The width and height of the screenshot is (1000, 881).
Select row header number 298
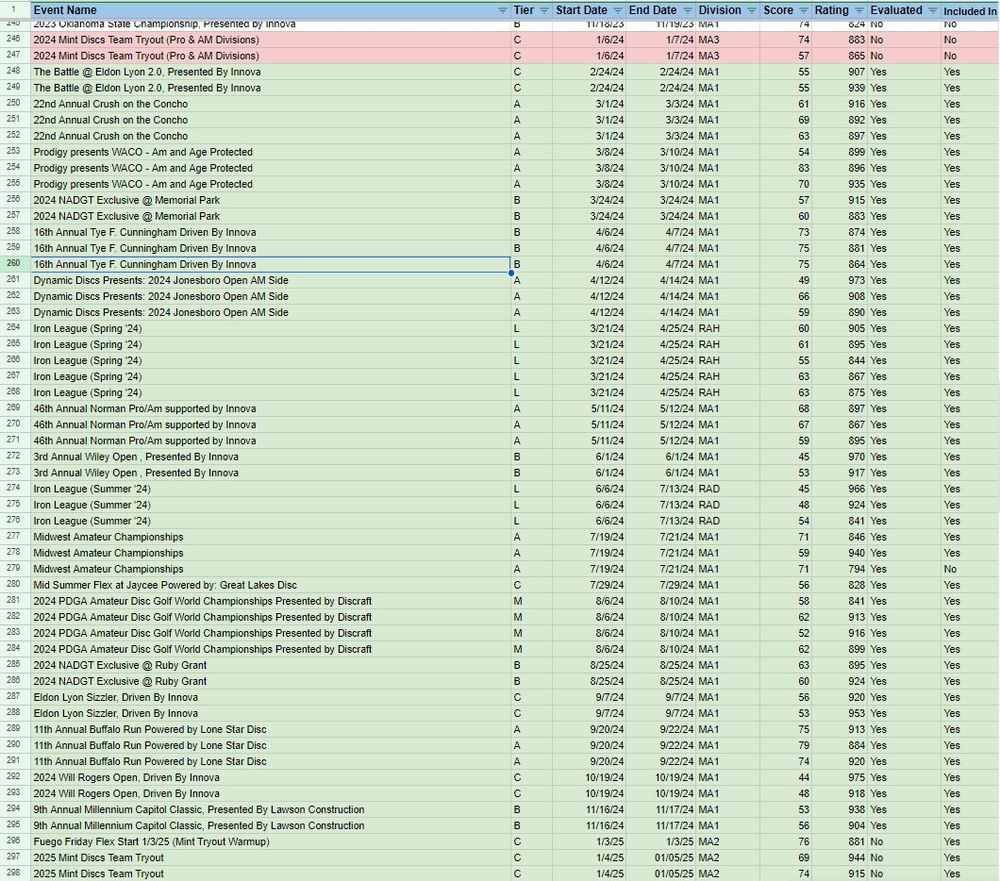tap(13, 873)
